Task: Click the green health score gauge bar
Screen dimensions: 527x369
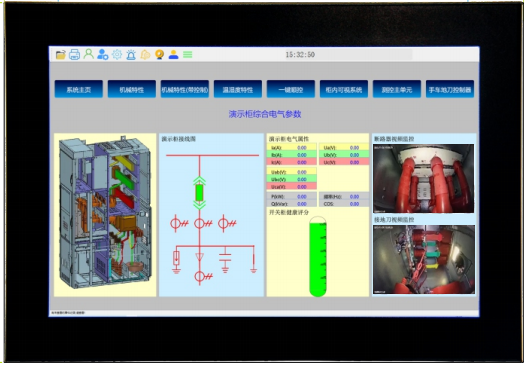Action: tap(318, 257)
